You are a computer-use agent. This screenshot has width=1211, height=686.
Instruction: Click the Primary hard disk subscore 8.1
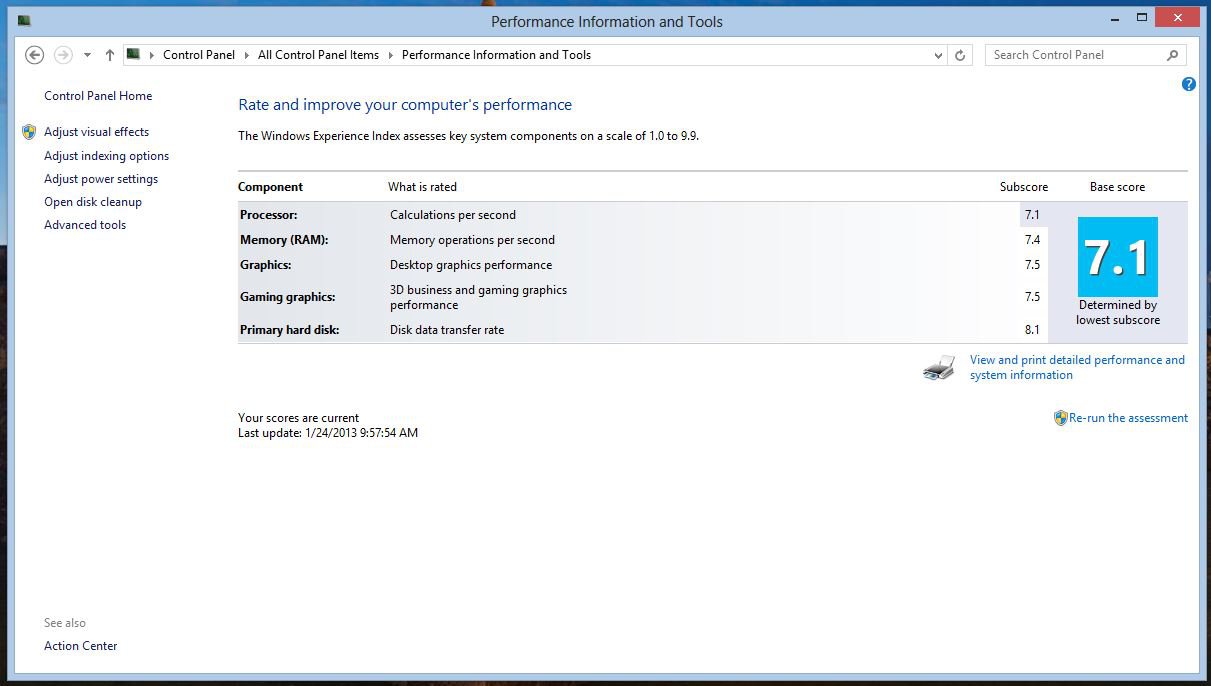1032,330
